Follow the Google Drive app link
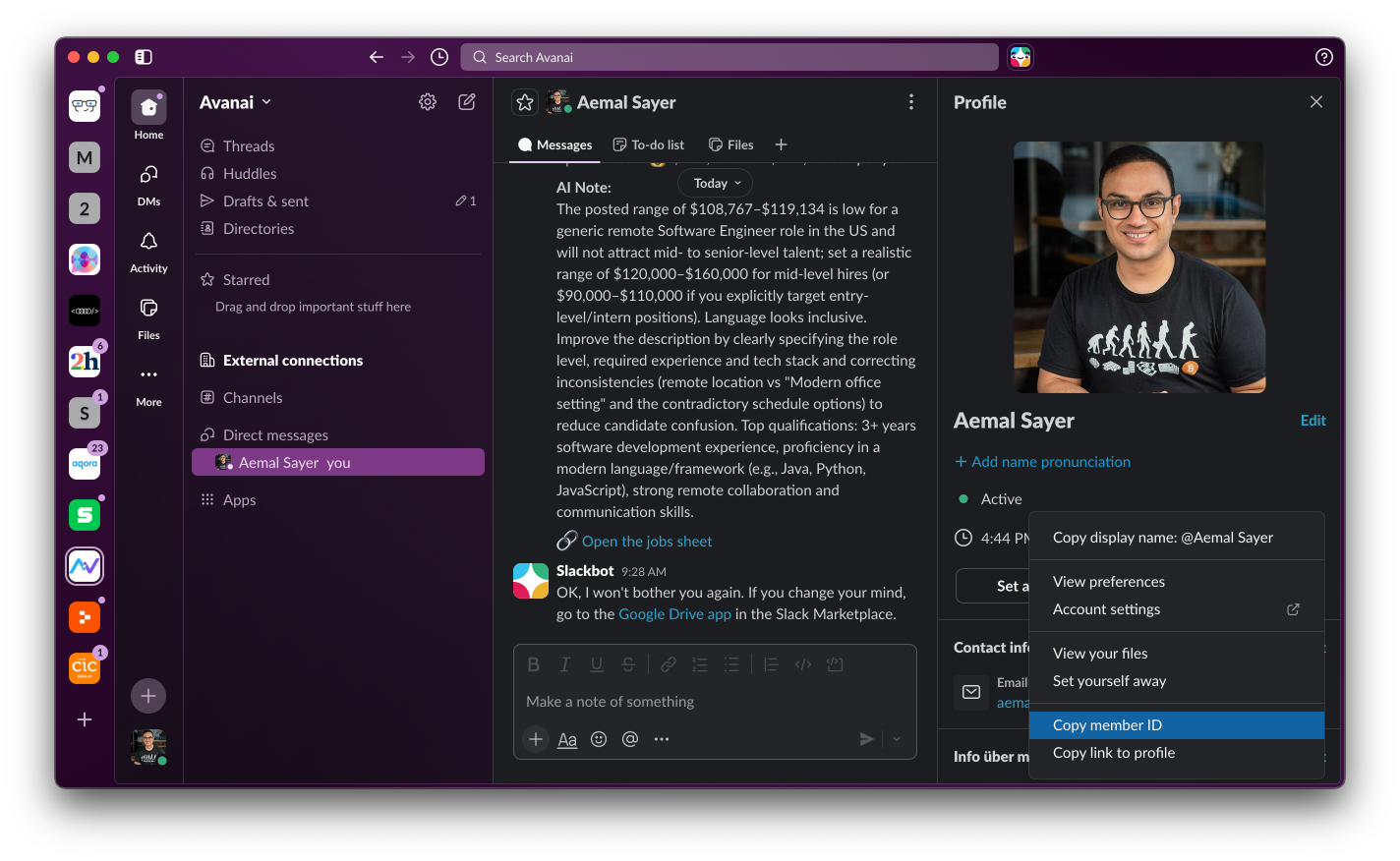Image resolution: width=1400 pixels, height=861 pixels. 674,614
